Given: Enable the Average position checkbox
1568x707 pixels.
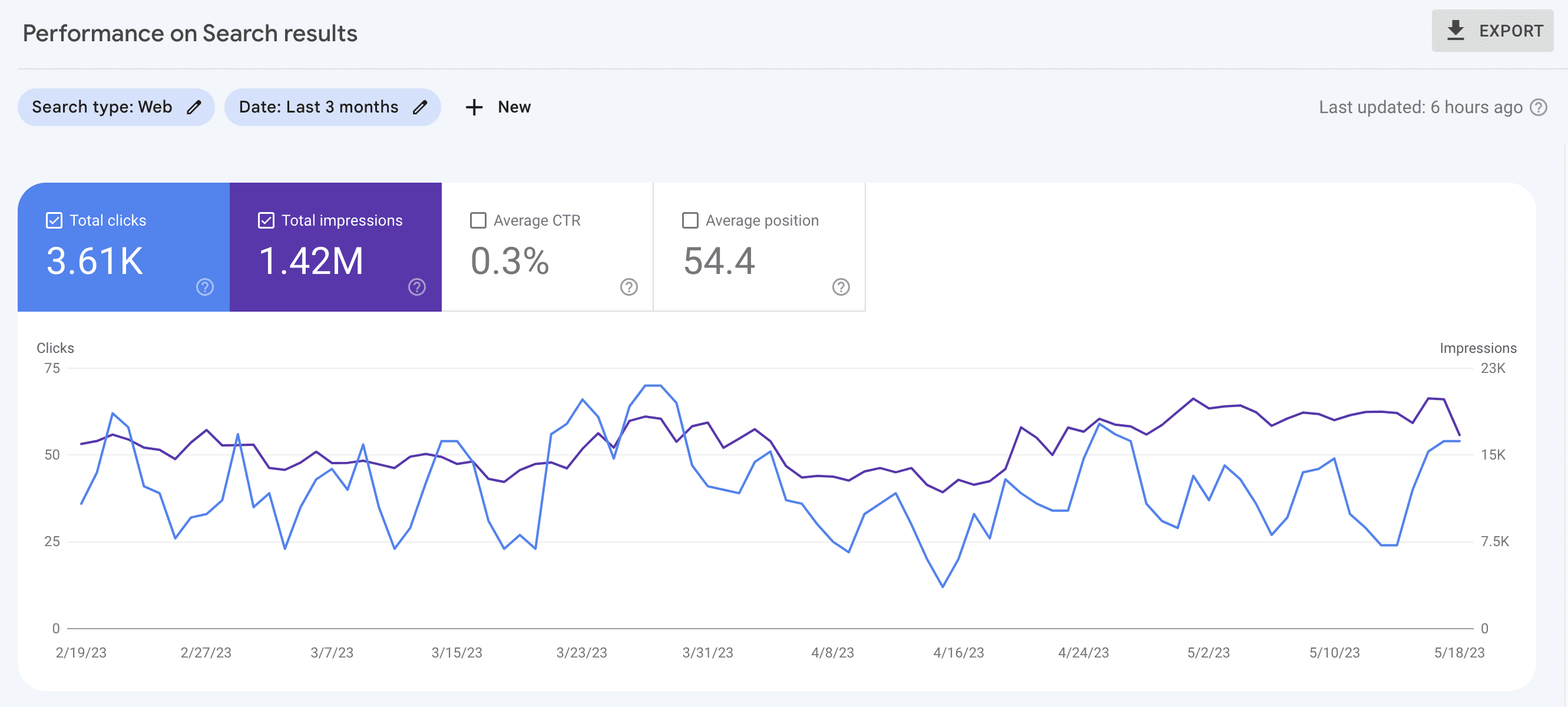Looking at the screenshot, I should 690,220.
